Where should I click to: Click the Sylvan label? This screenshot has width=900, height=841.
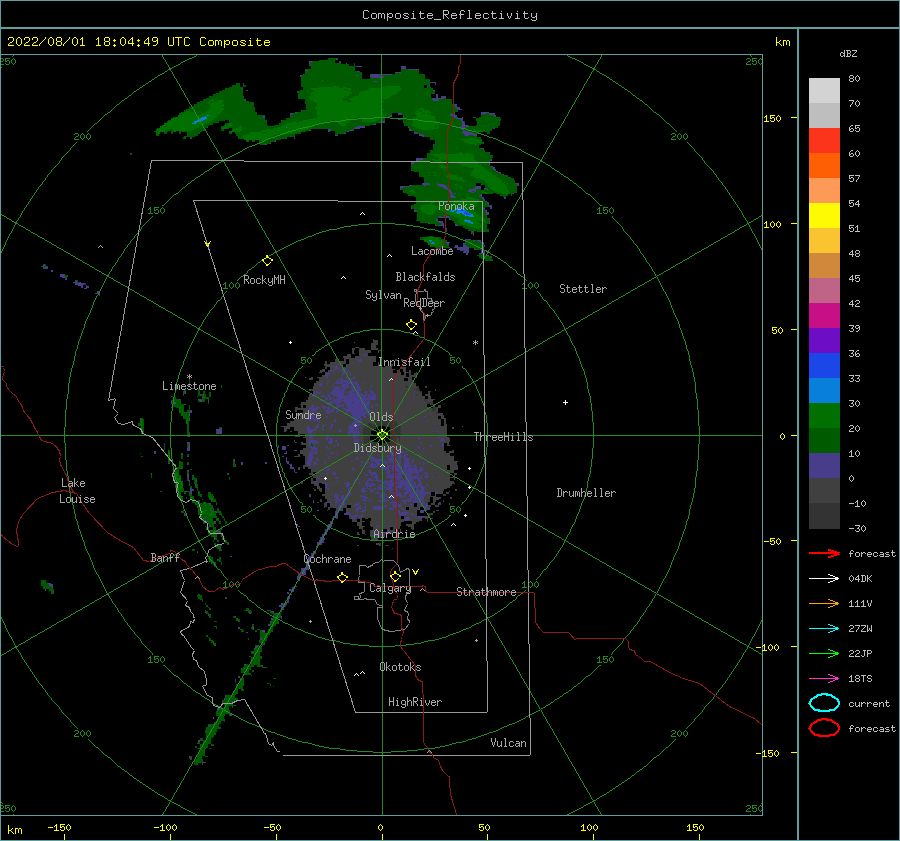tap(383, 295)
